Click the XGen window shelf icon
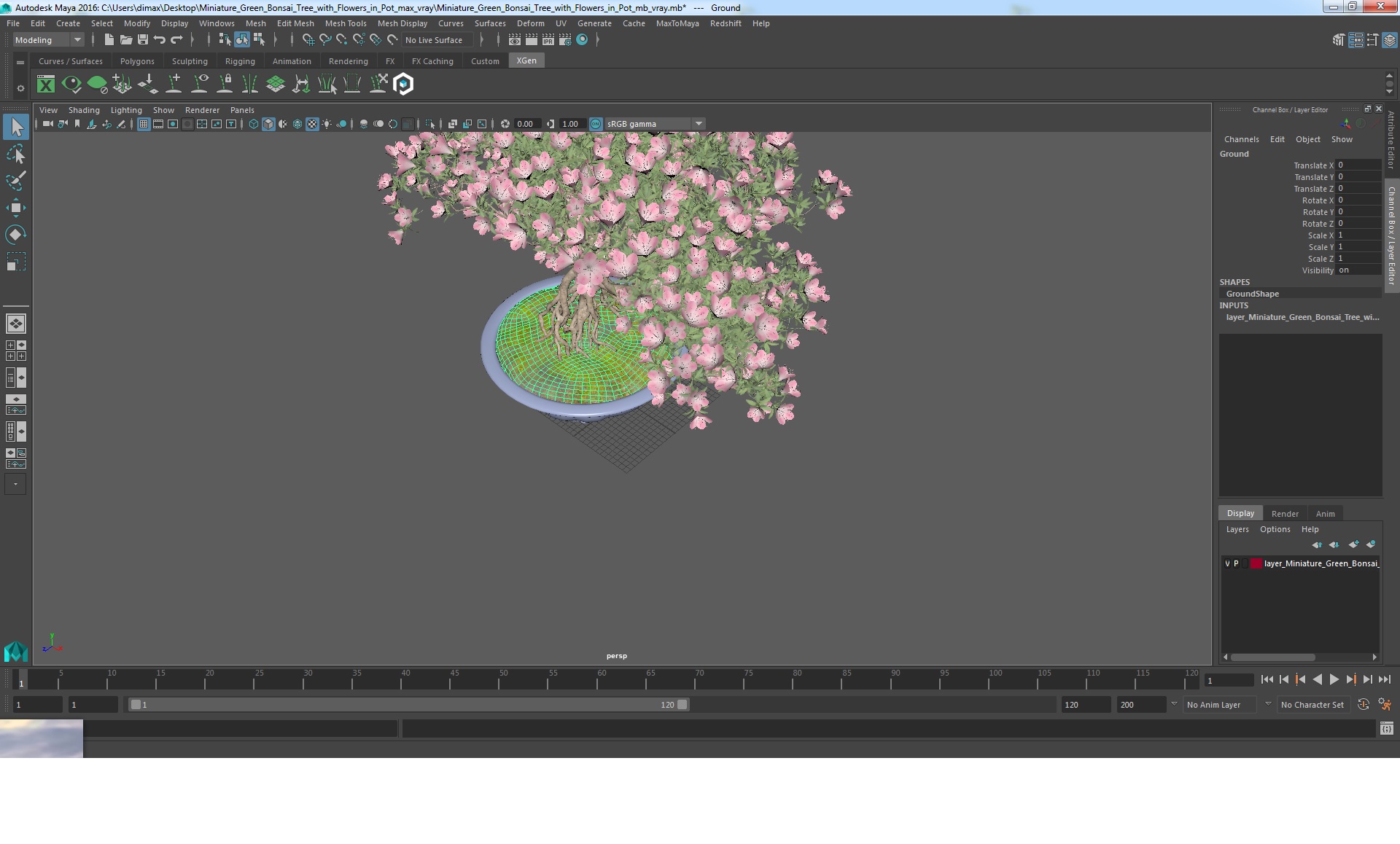 point(46,85)
